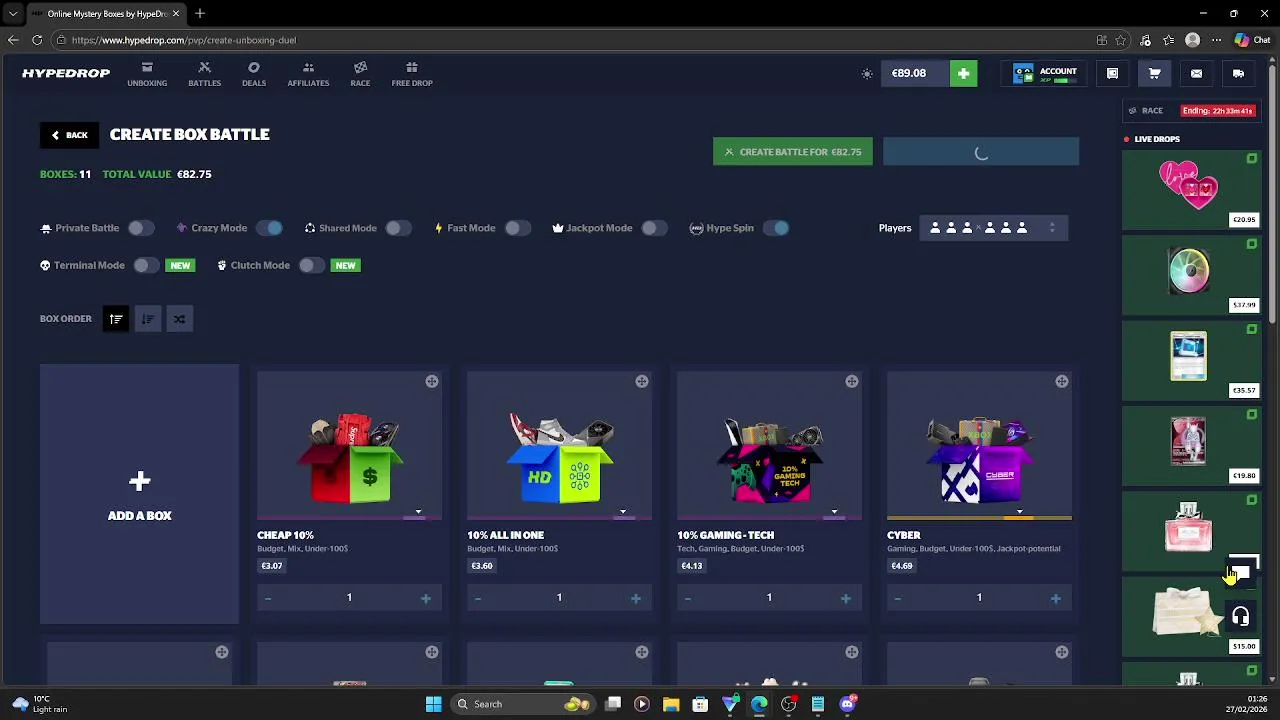Enable the Shared Mode switch

tap(398, 228)
